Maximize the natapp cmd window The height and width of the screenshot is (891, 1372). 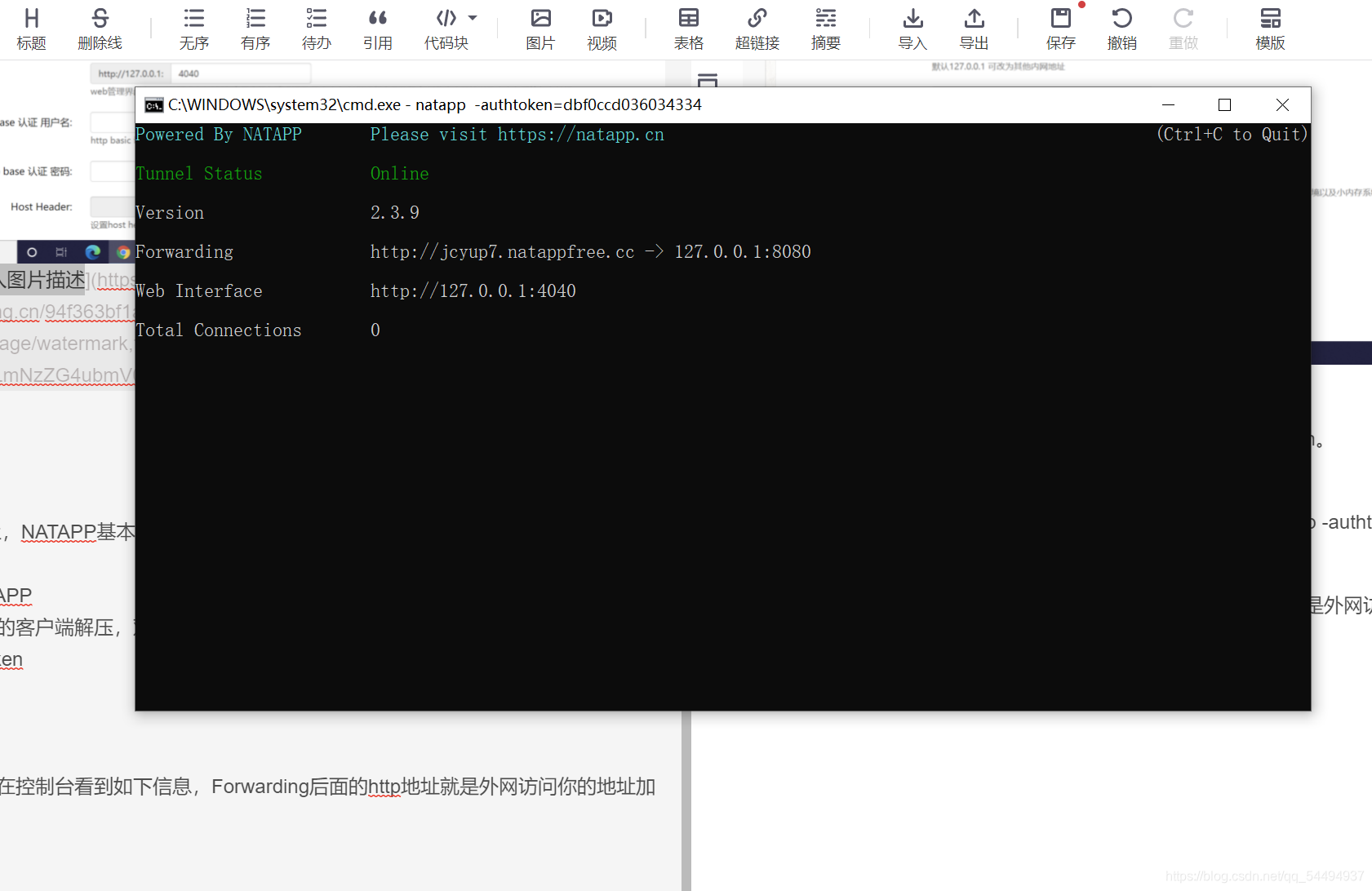(x=1224, y=105)
